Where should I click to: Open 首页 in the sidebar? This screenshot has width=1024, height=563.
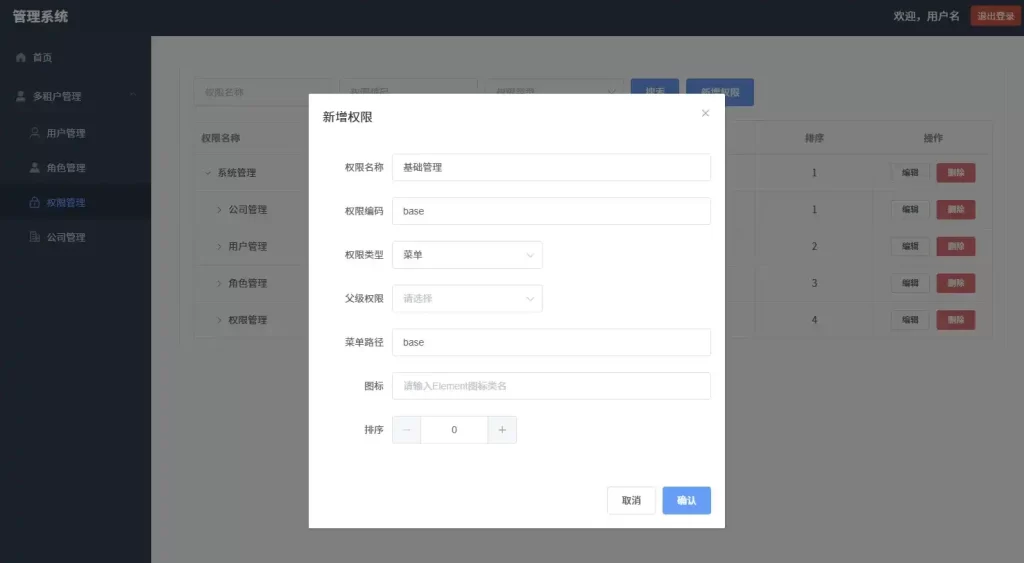pyautogui.click(x=42, y=58)
